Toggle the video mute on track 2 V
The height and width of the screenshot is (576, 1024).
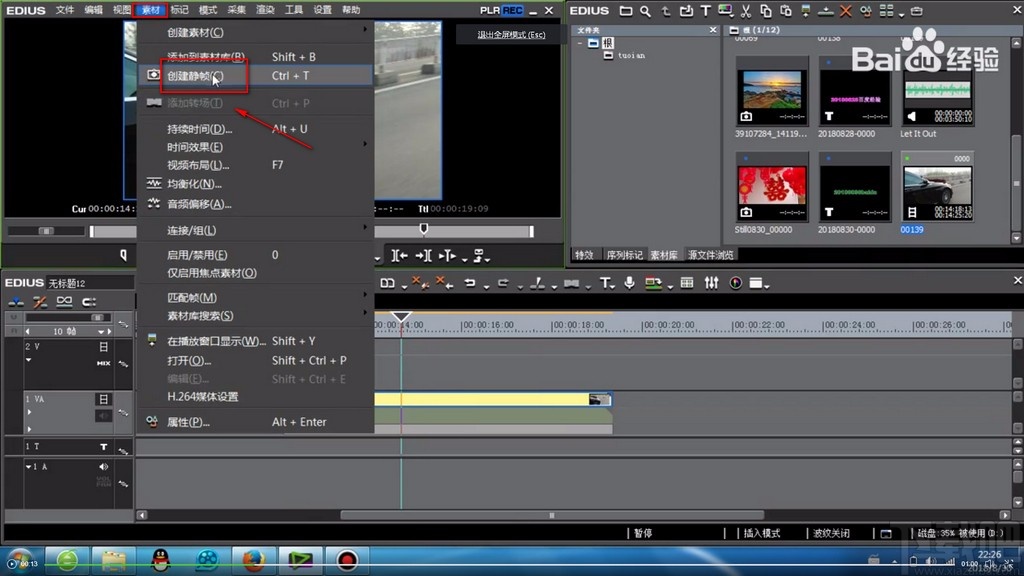tap(103, 347)
